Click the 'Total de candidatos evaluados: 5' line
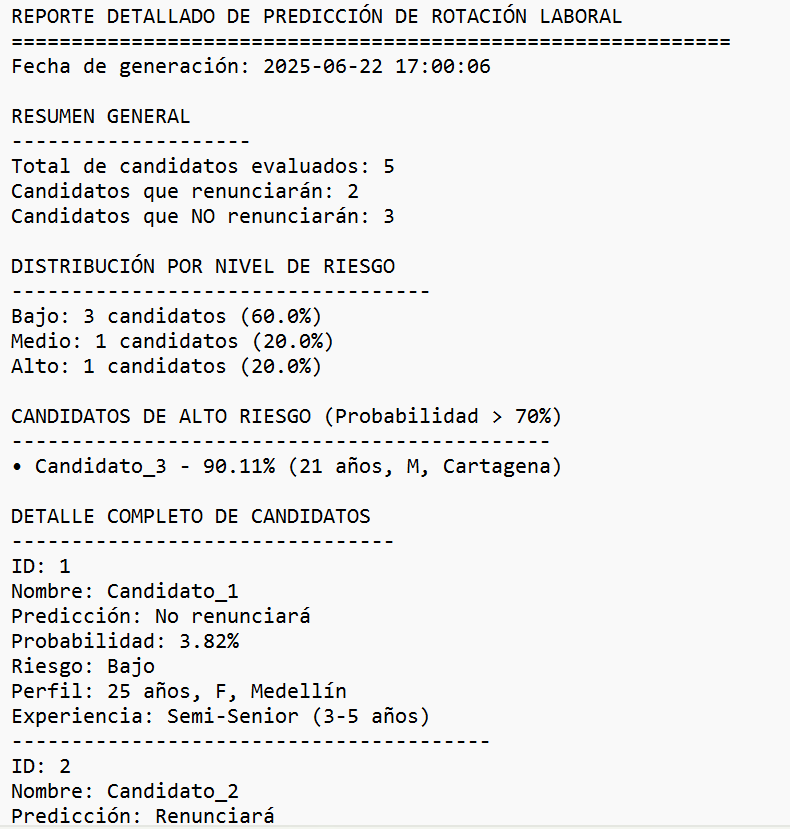 [203, 166]
